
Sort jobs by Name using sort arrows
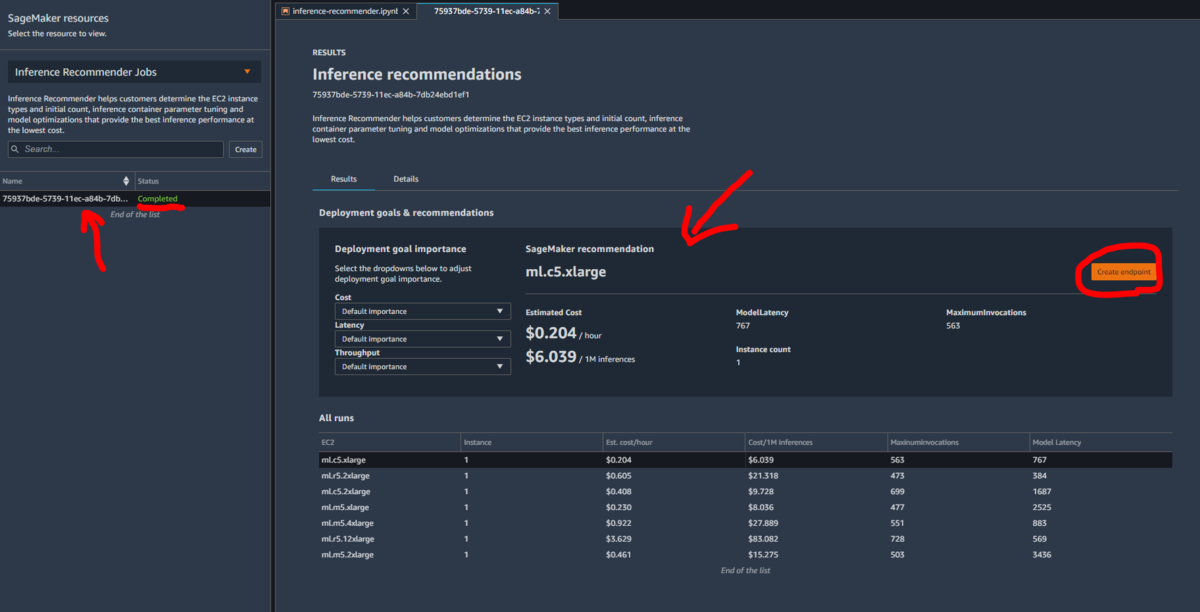click(126, 181)
